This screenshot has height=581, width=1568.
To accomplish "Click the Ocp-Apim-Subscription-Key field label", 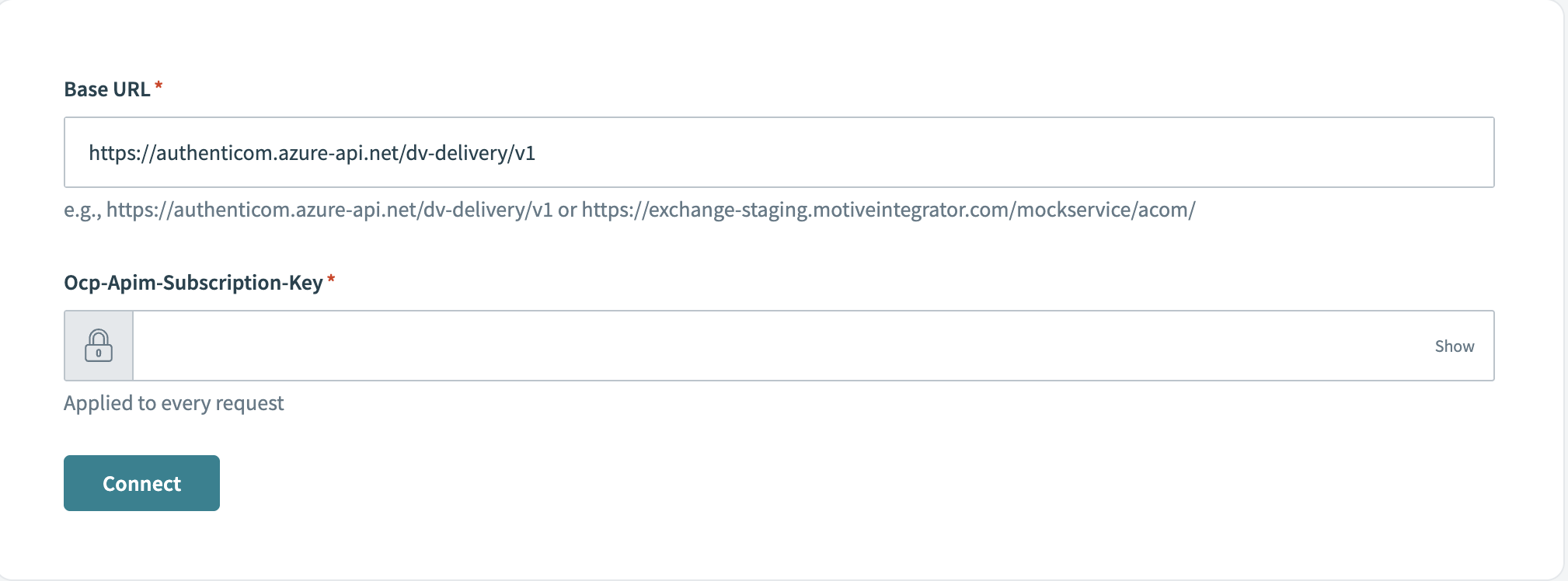I will click(193, 283).
